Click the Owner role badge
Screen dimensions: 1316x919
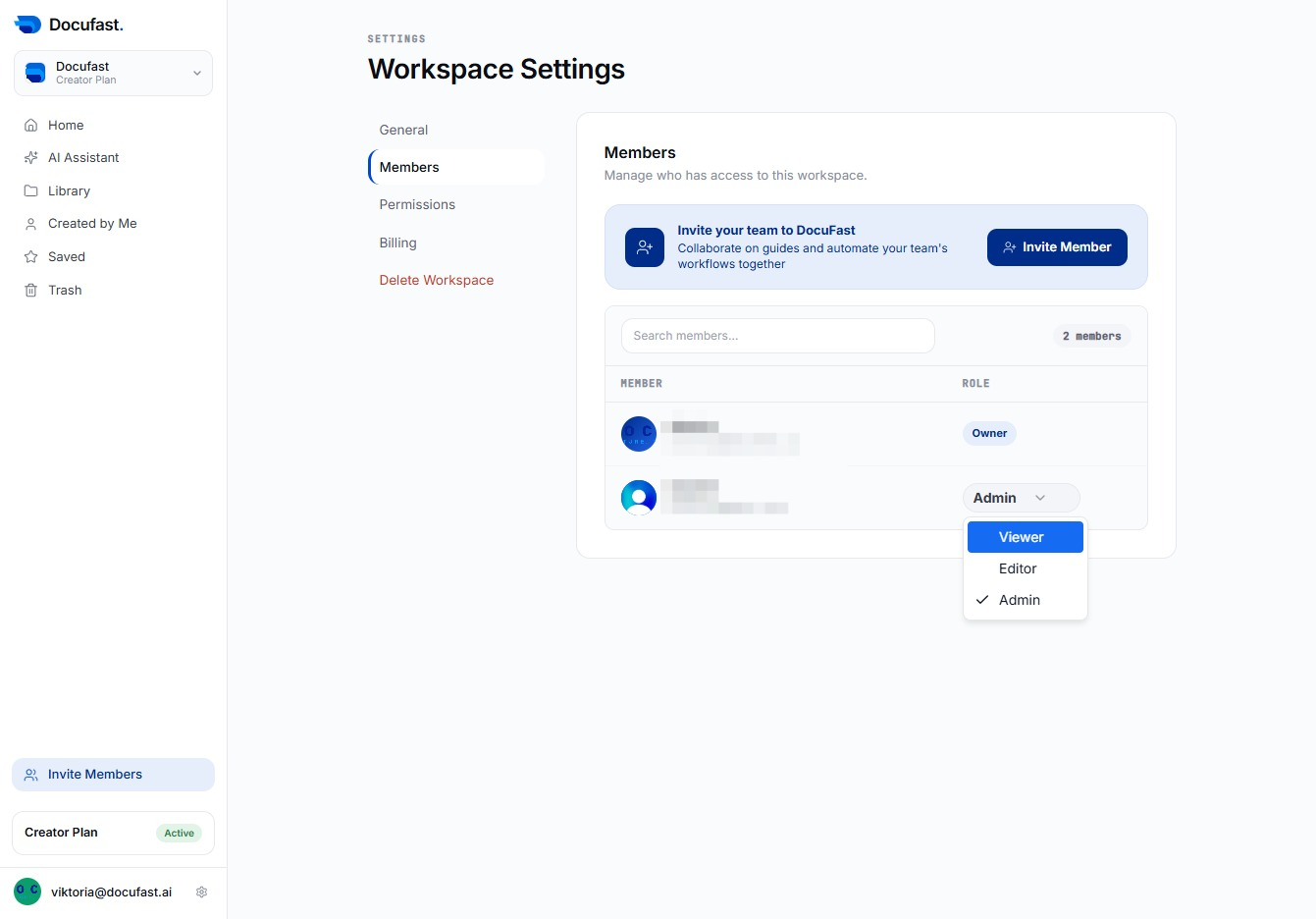[989, 433]
